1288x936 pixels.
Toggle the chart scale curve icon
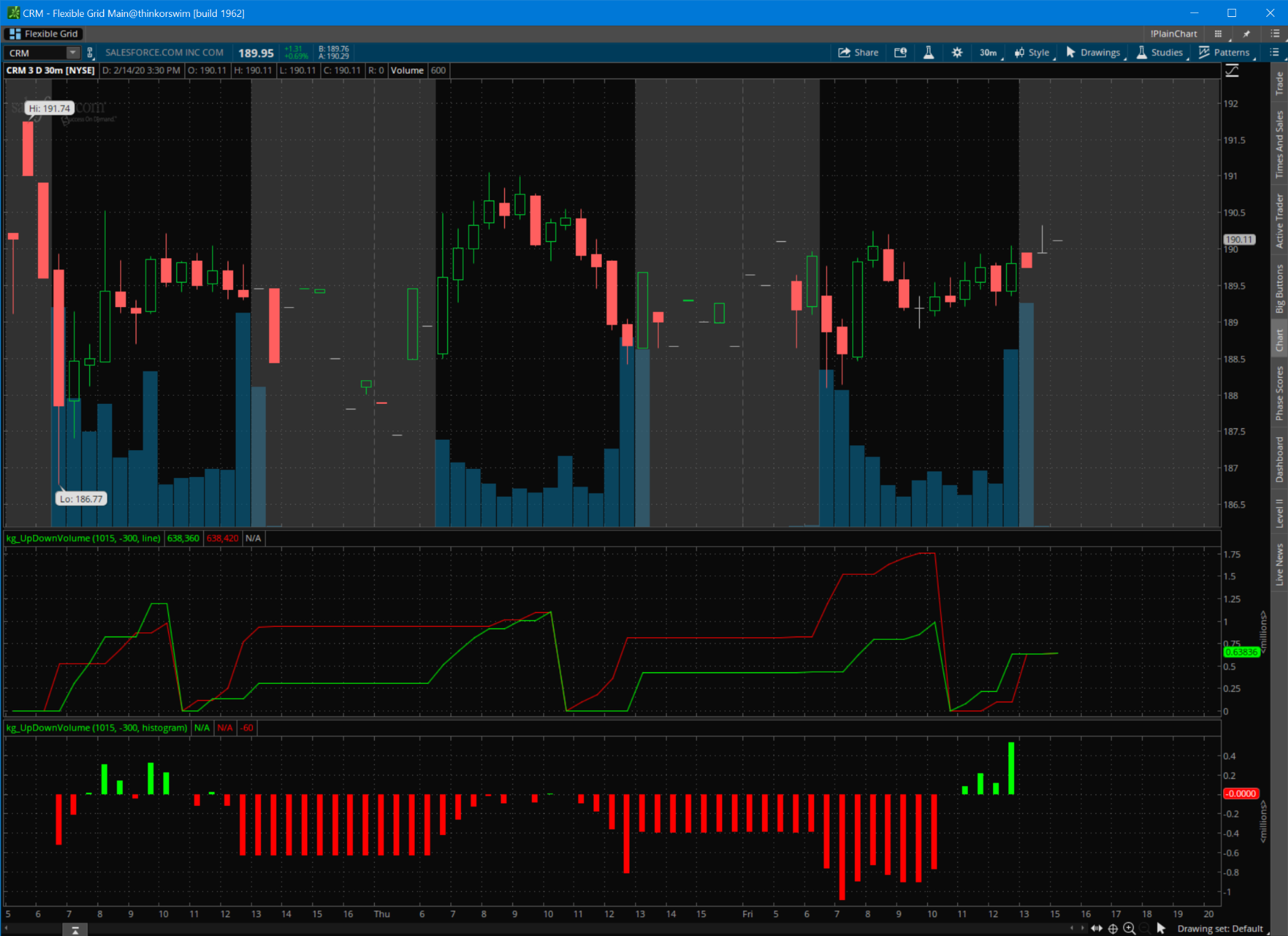(x=1232, y=70)
